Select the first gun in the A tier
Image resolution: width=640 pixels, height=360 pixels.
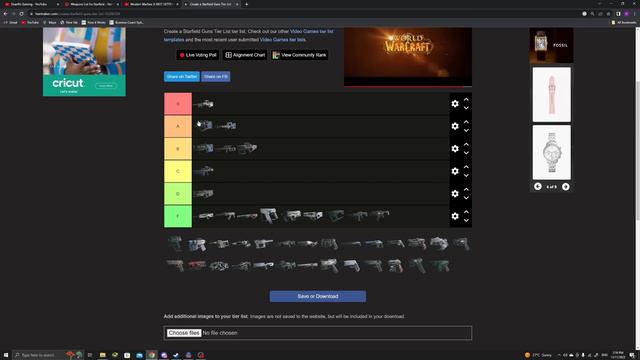pyautogui.click(x=204, y=126)
